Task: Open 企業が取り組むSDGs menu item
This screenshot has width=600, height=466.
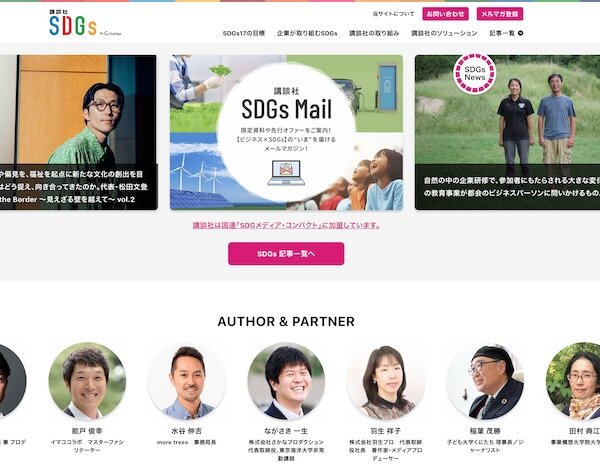Action: pyautogui.click(x=307, y=33)
